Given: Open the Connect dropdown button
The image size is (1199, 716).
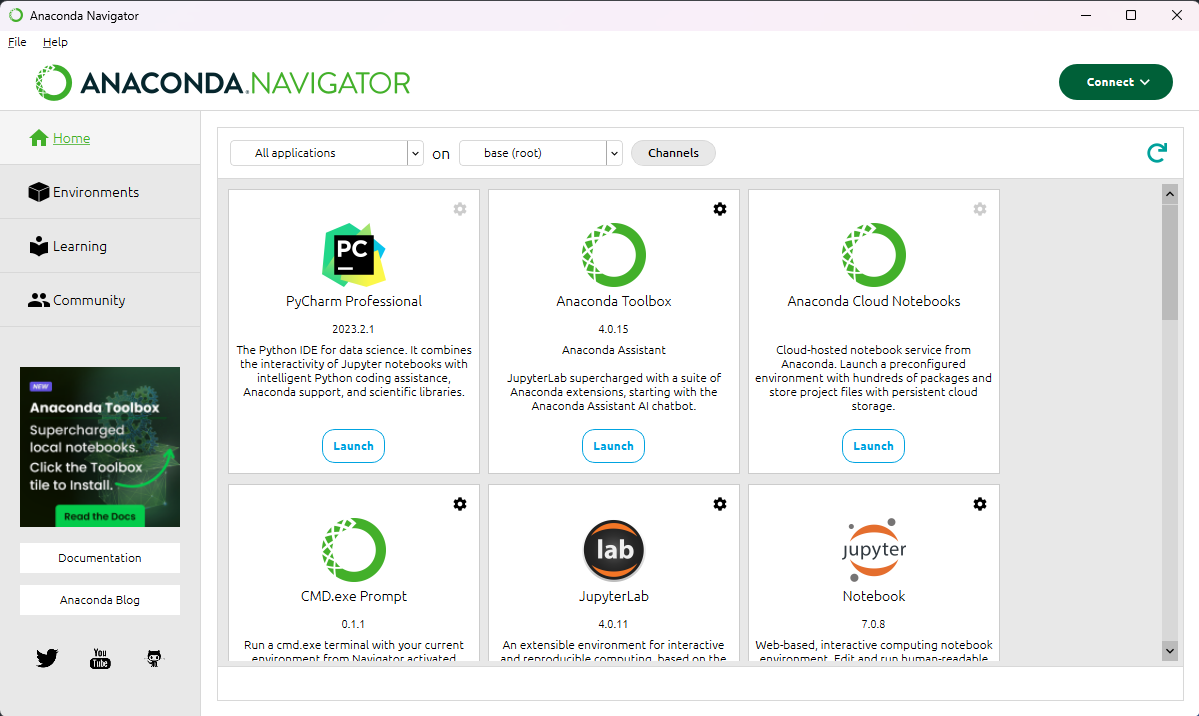Looking at the screenshot, I should [x=1116, y=82].
